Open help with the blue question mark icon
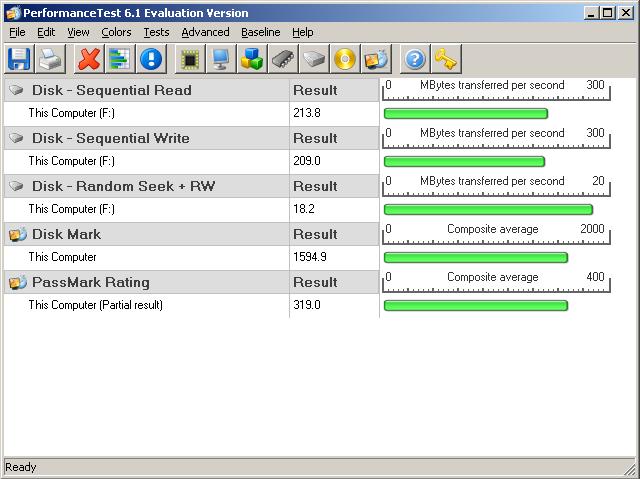This screenshot has width=640, height=479. point(415,59)
